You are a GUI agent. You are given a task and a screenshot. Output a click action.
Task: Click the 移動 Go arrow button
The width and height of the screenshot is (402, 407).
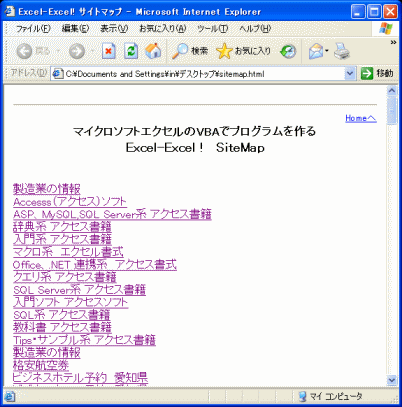pos(377,73)
